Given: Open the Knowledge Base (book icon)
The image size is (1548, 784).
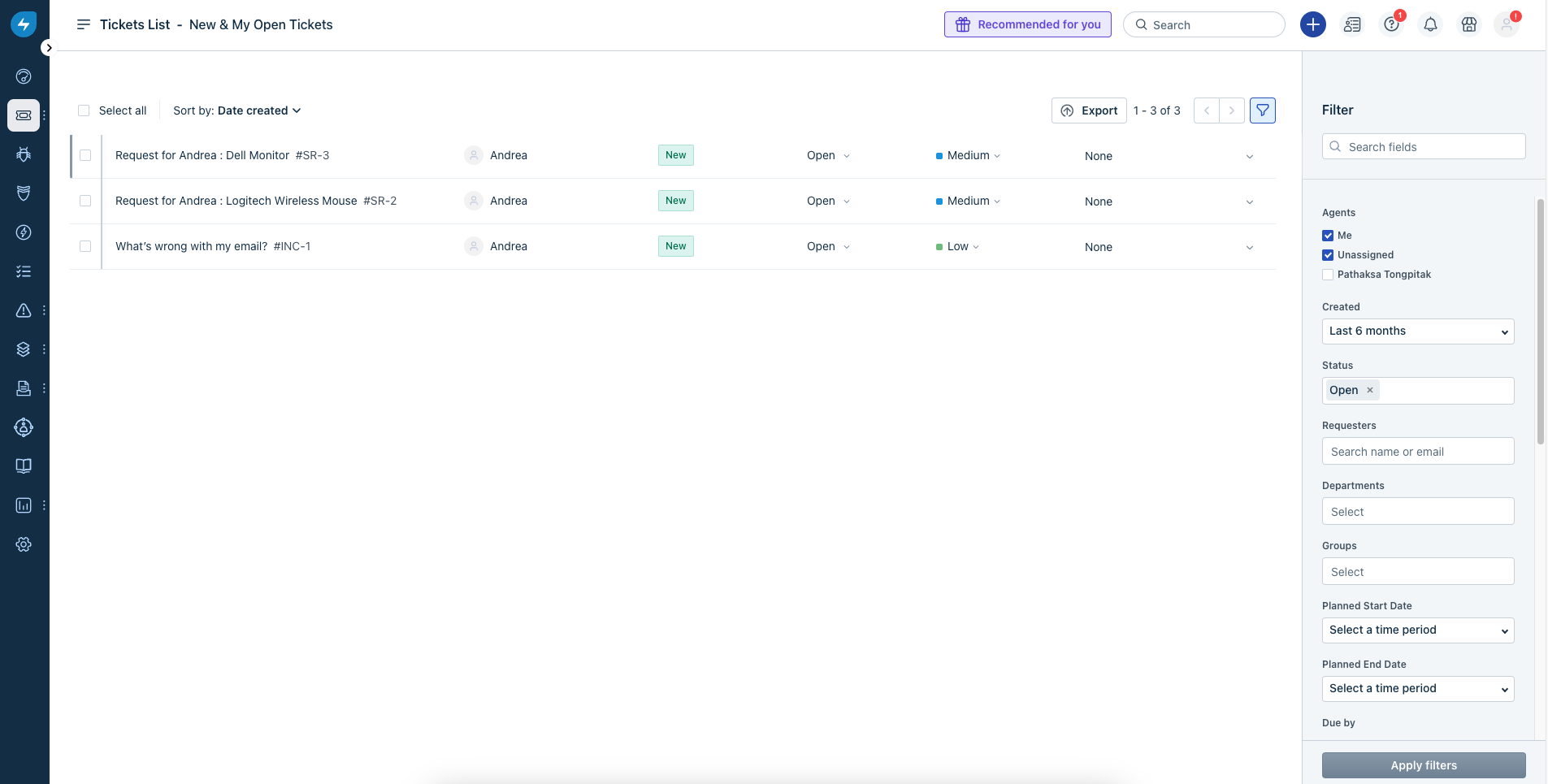Looking at the screenshot, I should [24, 466].
